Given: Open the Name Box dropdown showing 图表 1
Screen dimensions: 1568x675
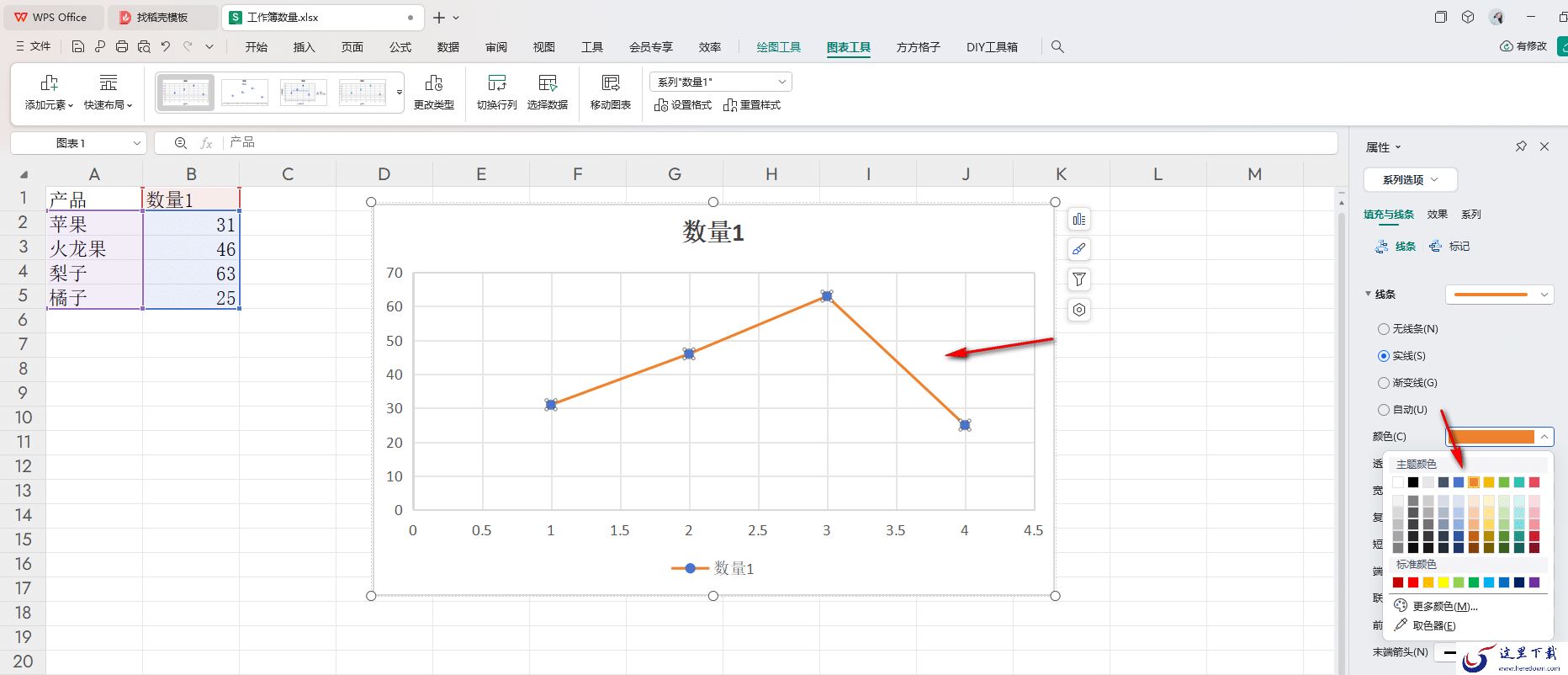Looking at the screenshot, I should coord(137,143).
